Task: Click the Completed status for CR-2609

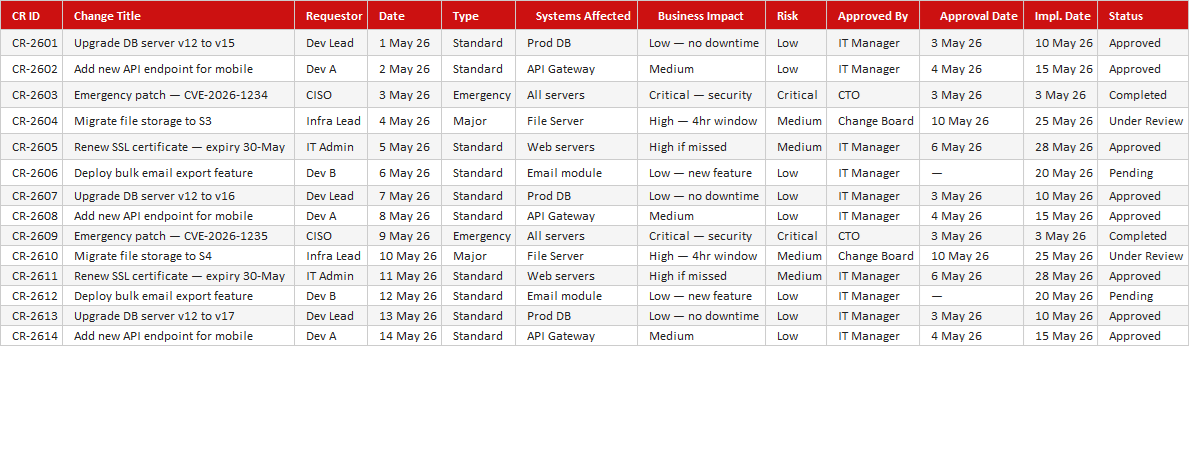Action: pyautogui.click(x=1143, y=236)
